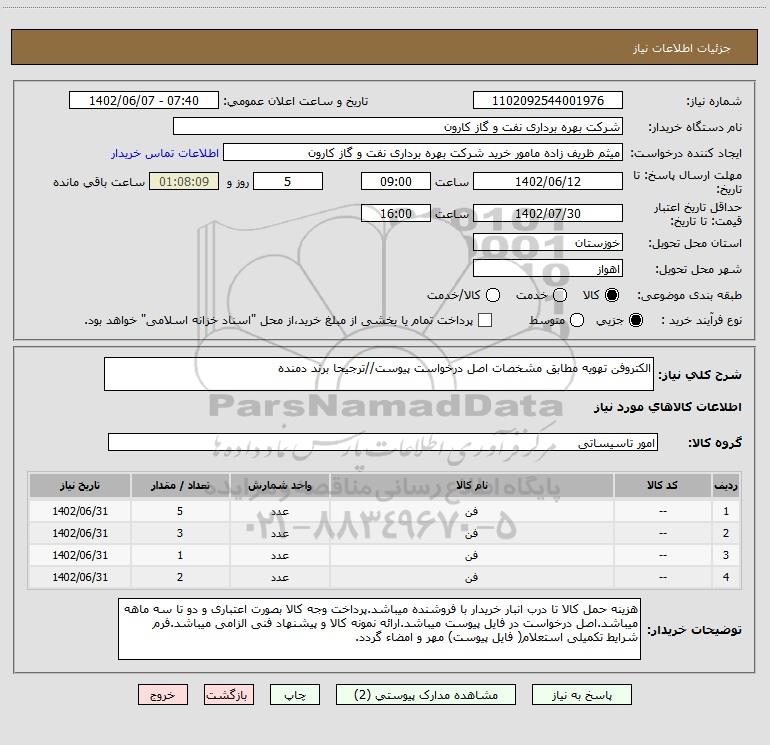This screenshot has height=745, width=770.
Task: Click remaining time countdown 01:08:09
Action: tap(184, 181)
